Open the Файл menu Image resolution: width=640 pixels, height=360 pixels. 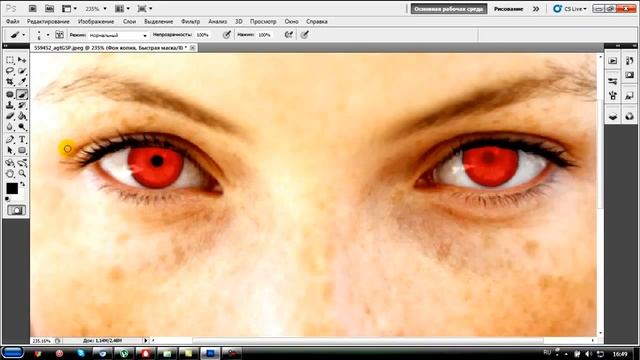point(13,22)
